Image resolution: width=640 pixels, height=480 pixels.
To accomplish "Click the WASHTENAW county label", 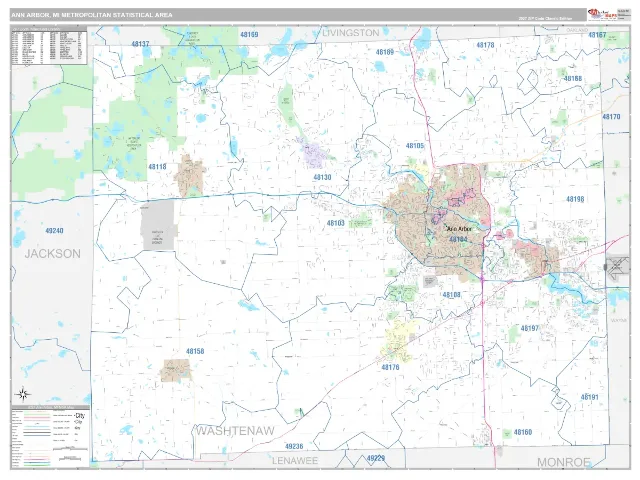I will pos(235,431).
